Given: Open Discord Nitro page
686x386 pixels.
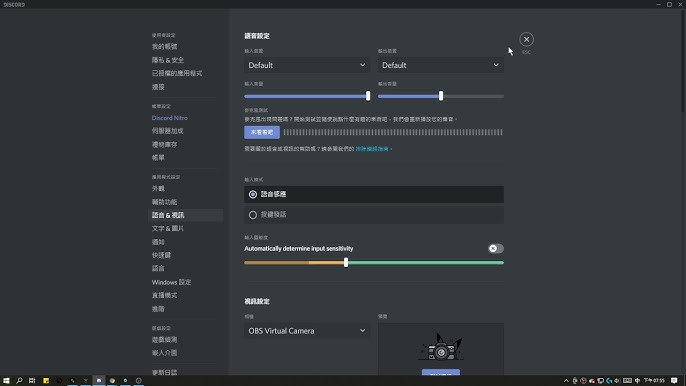Looking at the screenshot, I should (170, 118).
